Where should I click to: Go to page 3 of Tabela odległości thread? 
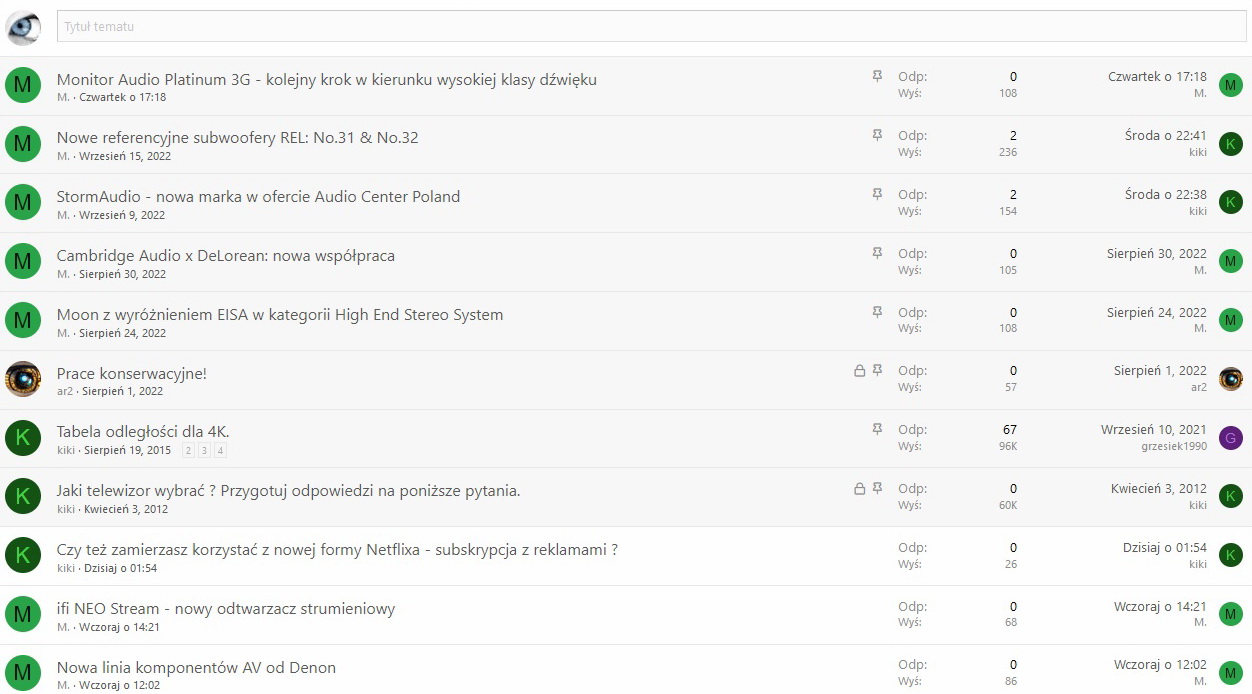pyautogui.click(x=204, y=451)
